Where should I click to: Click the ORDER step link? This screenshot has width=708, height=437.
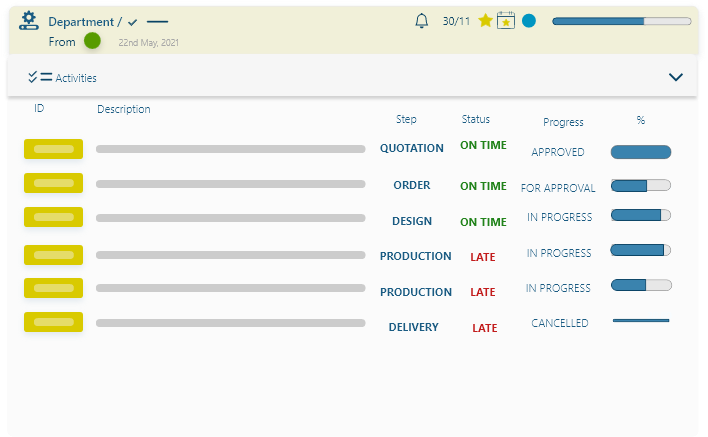[x=412, y=185]
